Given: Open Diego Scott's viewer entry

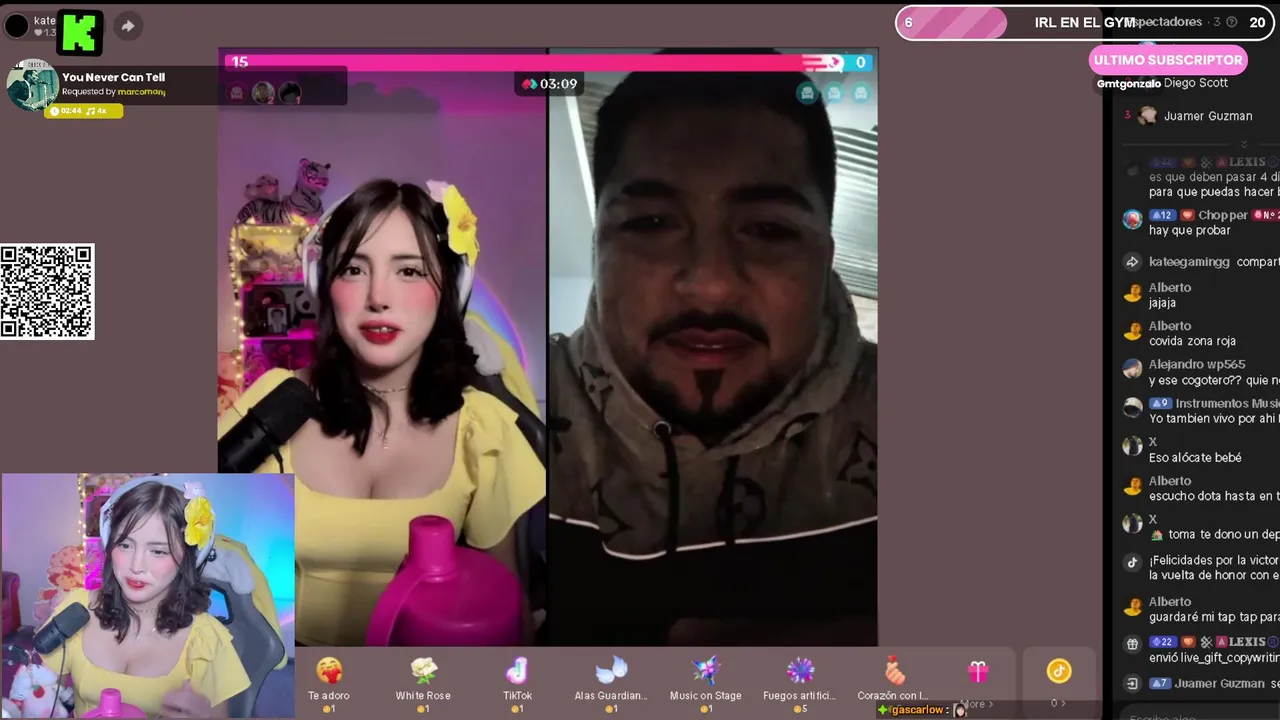Looking at the screenshot, I should point(1195,84).
